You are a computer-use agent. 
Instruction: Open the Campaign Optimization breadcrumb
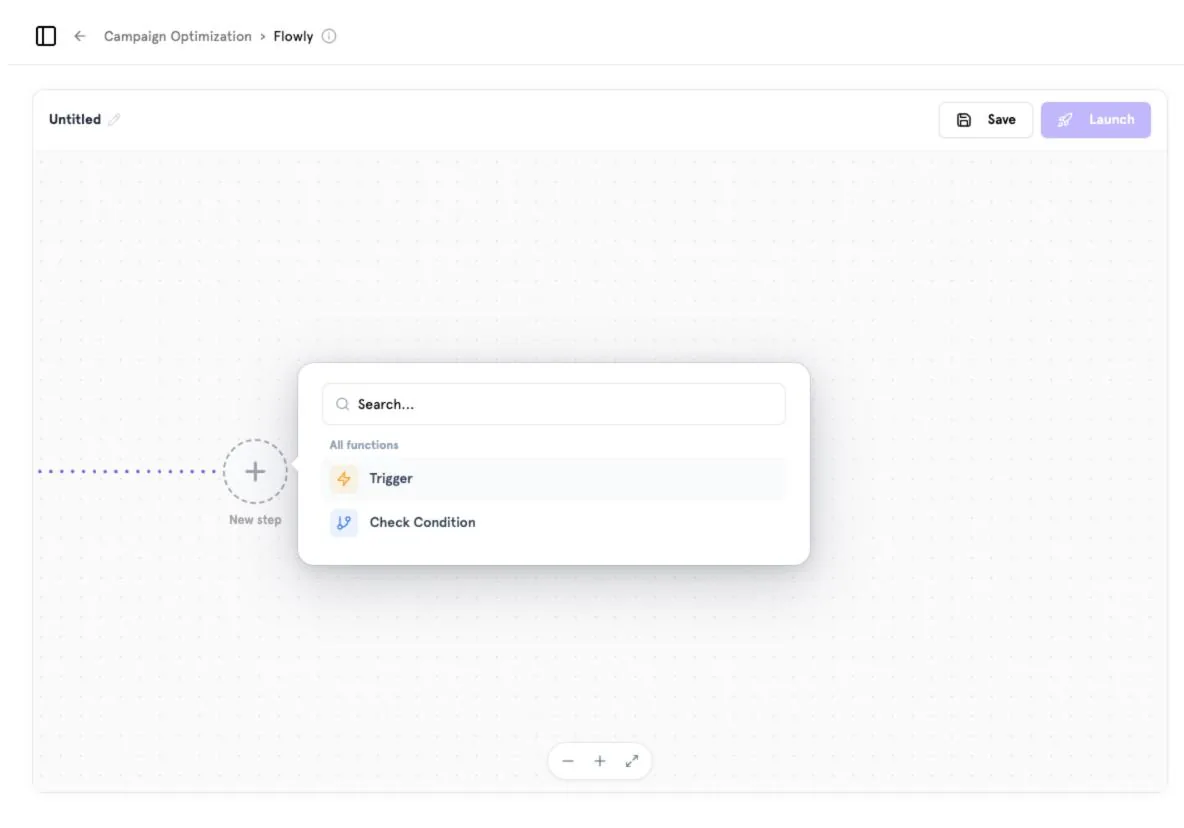coord(177,36)
